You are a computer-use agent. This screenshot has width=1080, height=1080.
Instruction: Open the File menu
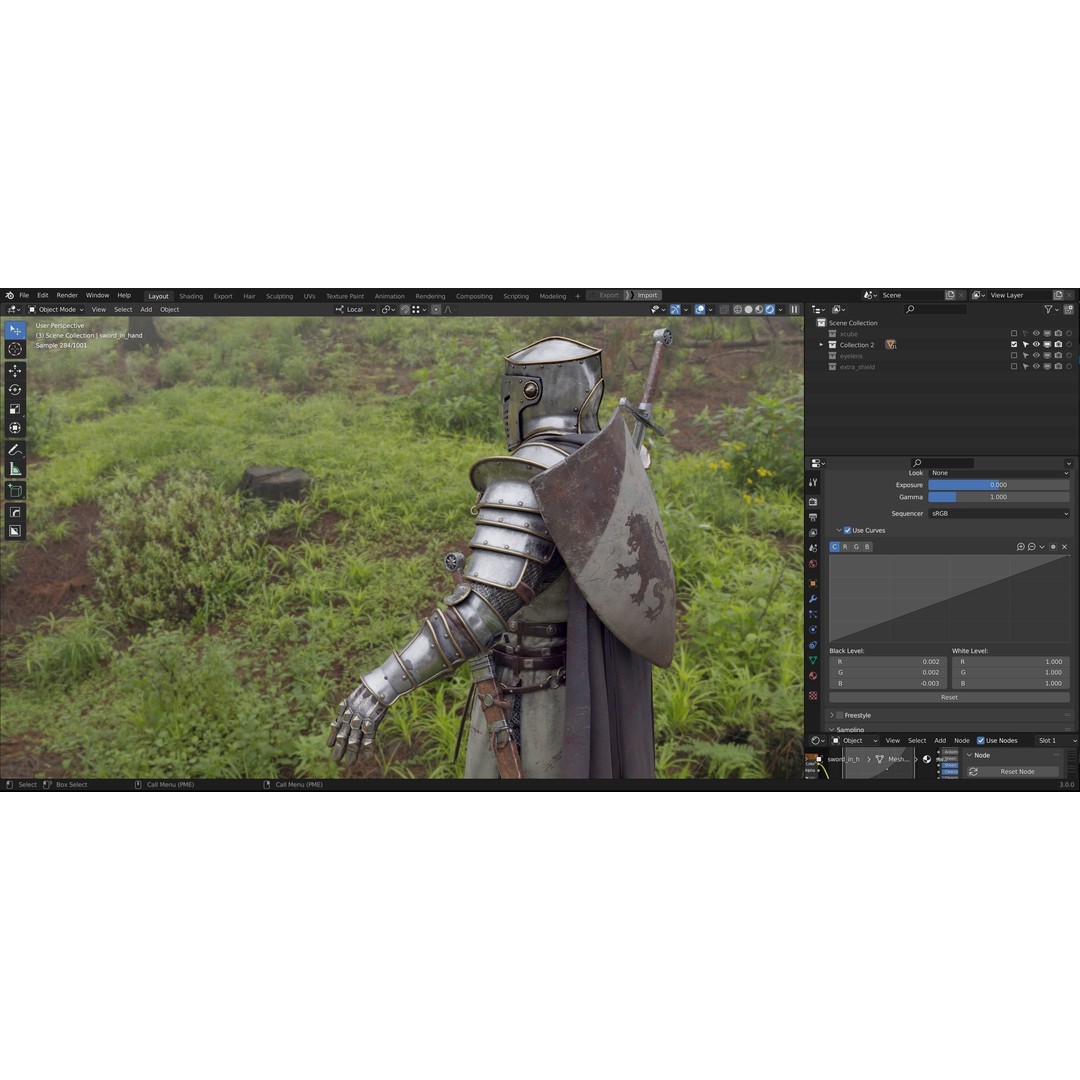pyautogui.click(x=24, y=295)
